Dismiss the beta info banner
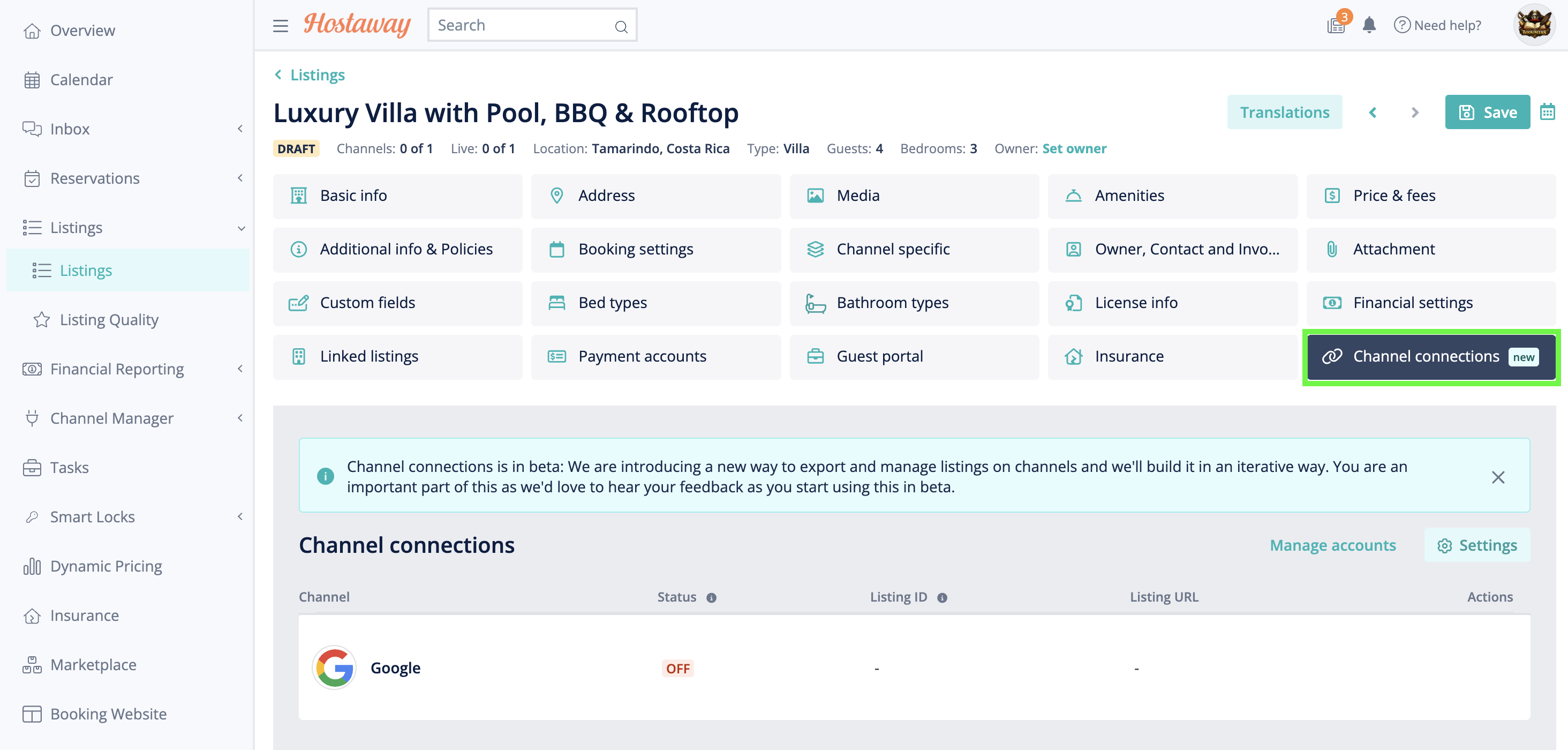The height and width of the screenshot is (750, 1568). (1498, 477)
